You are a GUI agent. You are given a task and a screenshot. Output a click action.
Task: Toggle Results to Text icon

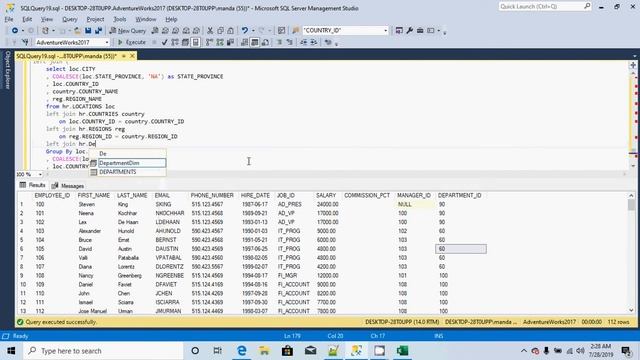[244, 42]
